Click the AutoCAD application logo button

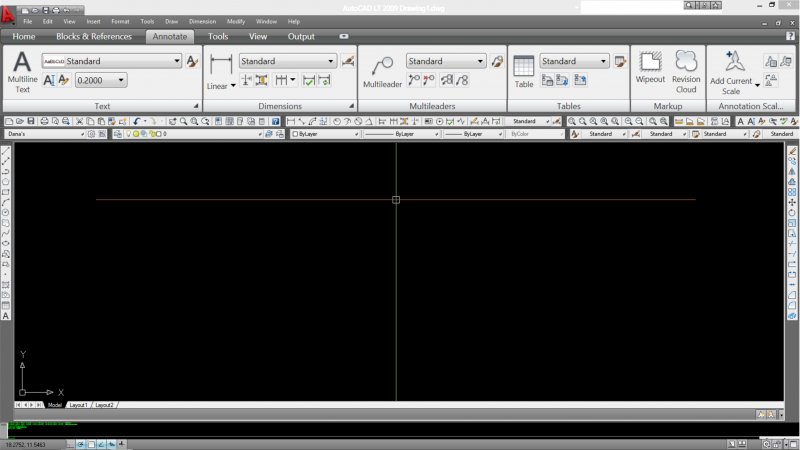tap(8, 13)
